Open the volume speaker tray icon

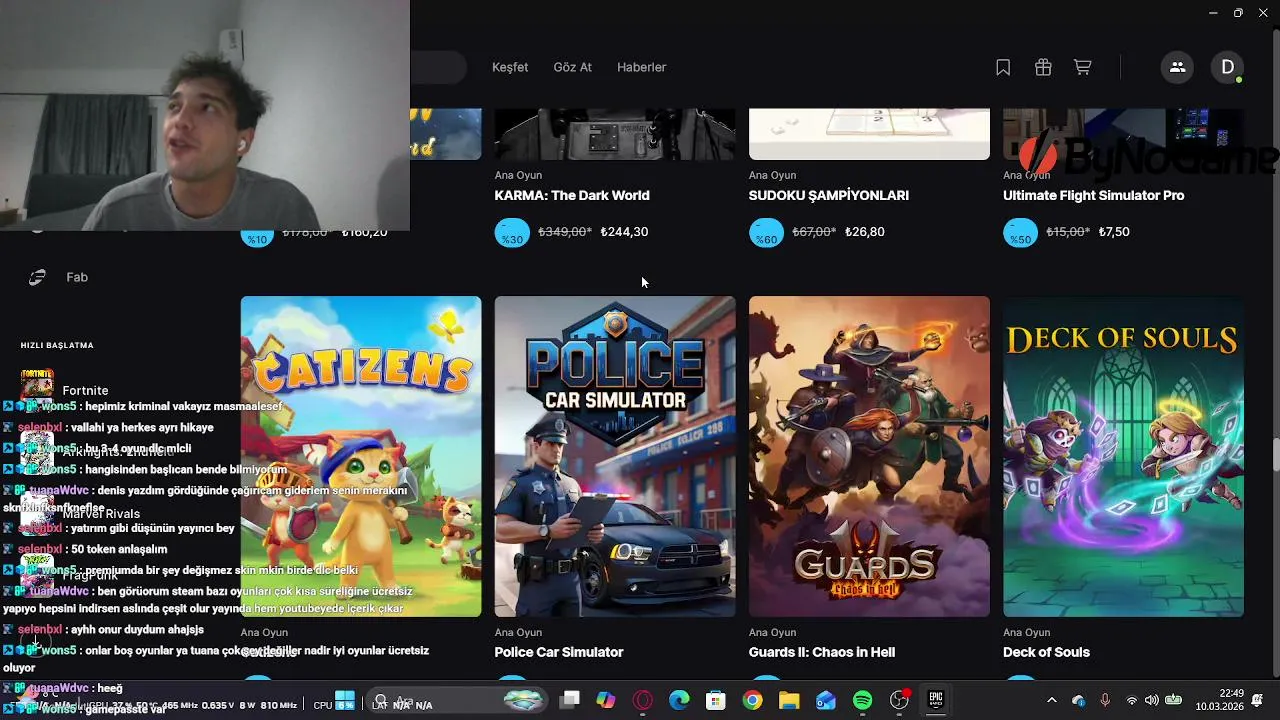[x=1151, y=700]
